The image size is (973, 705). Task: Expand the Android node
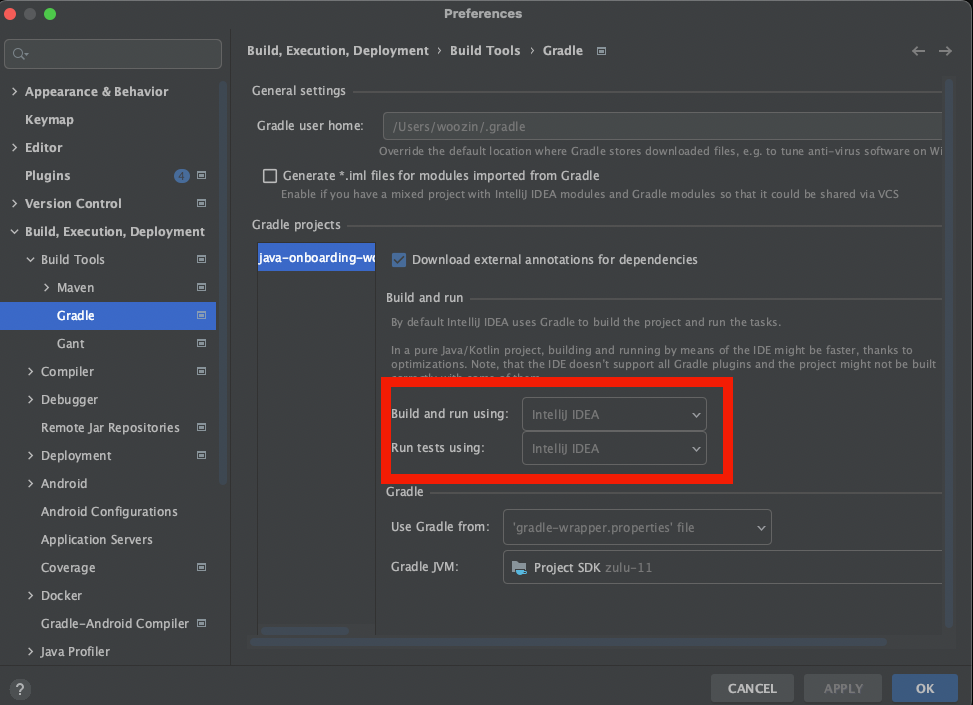[x=30, y=483]
